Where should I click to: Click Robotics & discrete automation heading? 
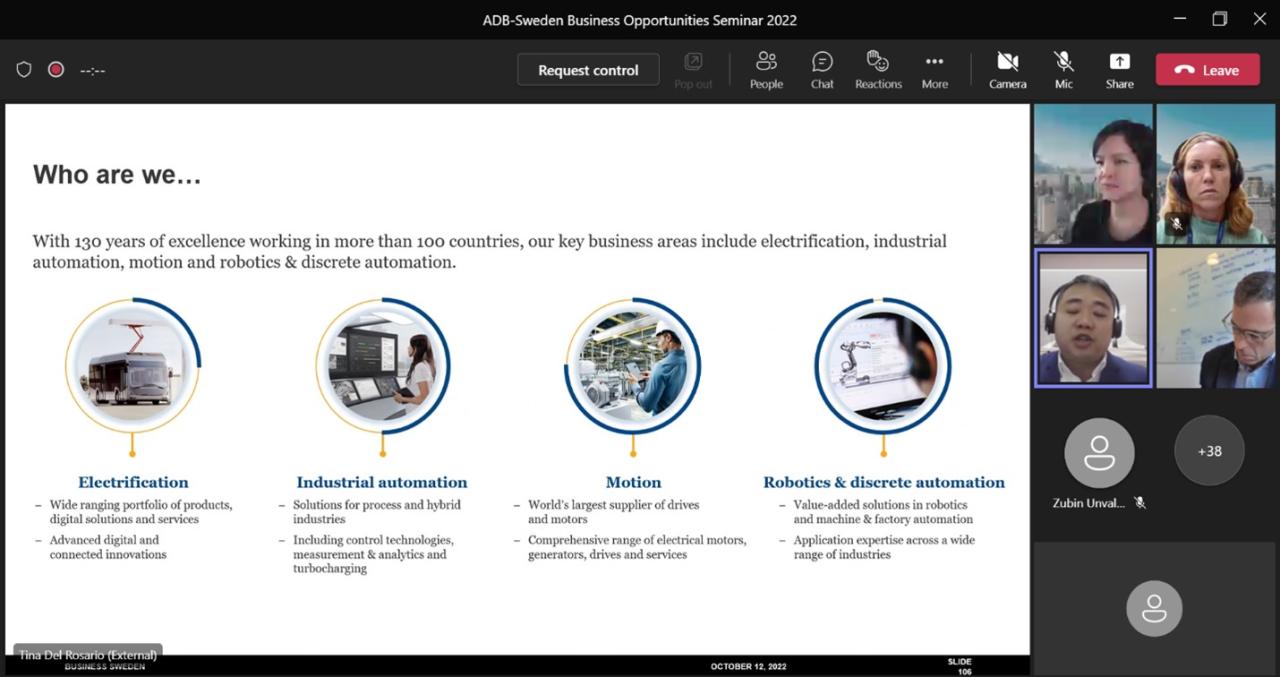point(884,482)
